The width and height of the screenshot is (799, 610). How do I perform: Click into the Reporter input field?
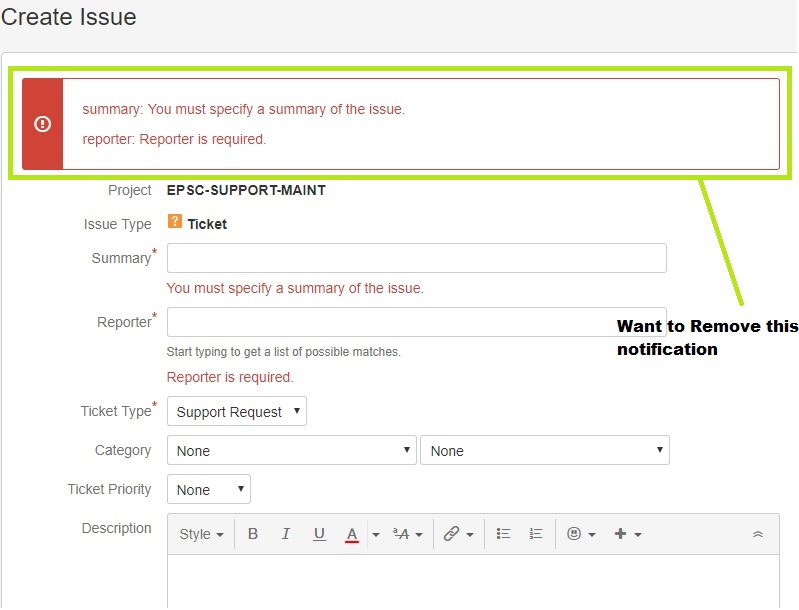coord(417,322)
